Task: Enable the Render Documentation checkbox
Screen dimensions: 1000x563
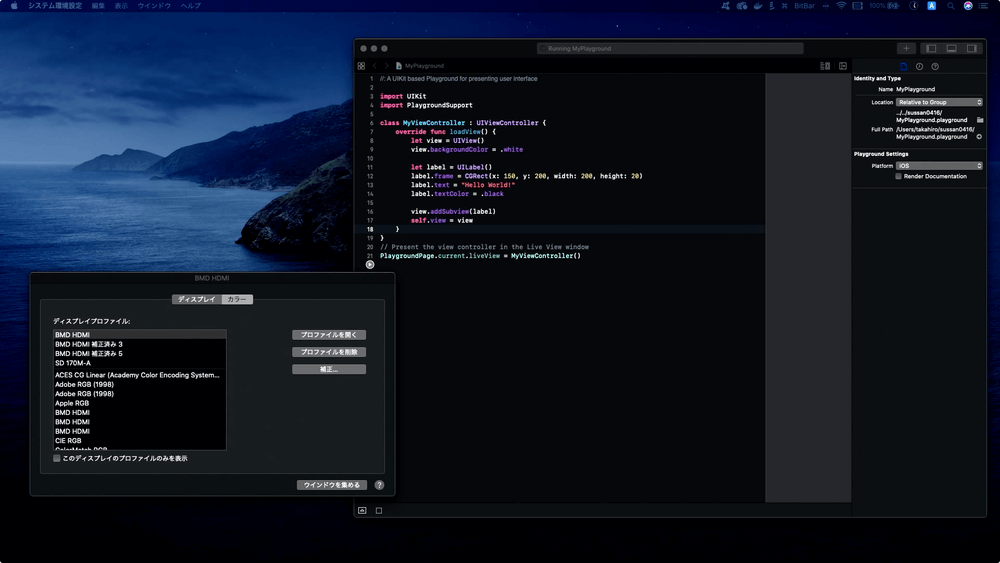Action: [x=898, y=176]
